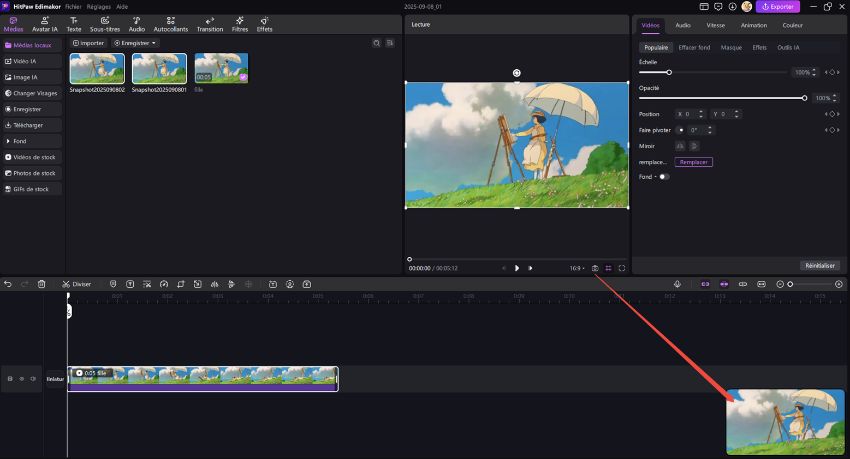The height and width of the screenshot is (459, 850).
Task: Click the user avatar in title bar
Action: (746, 7)
